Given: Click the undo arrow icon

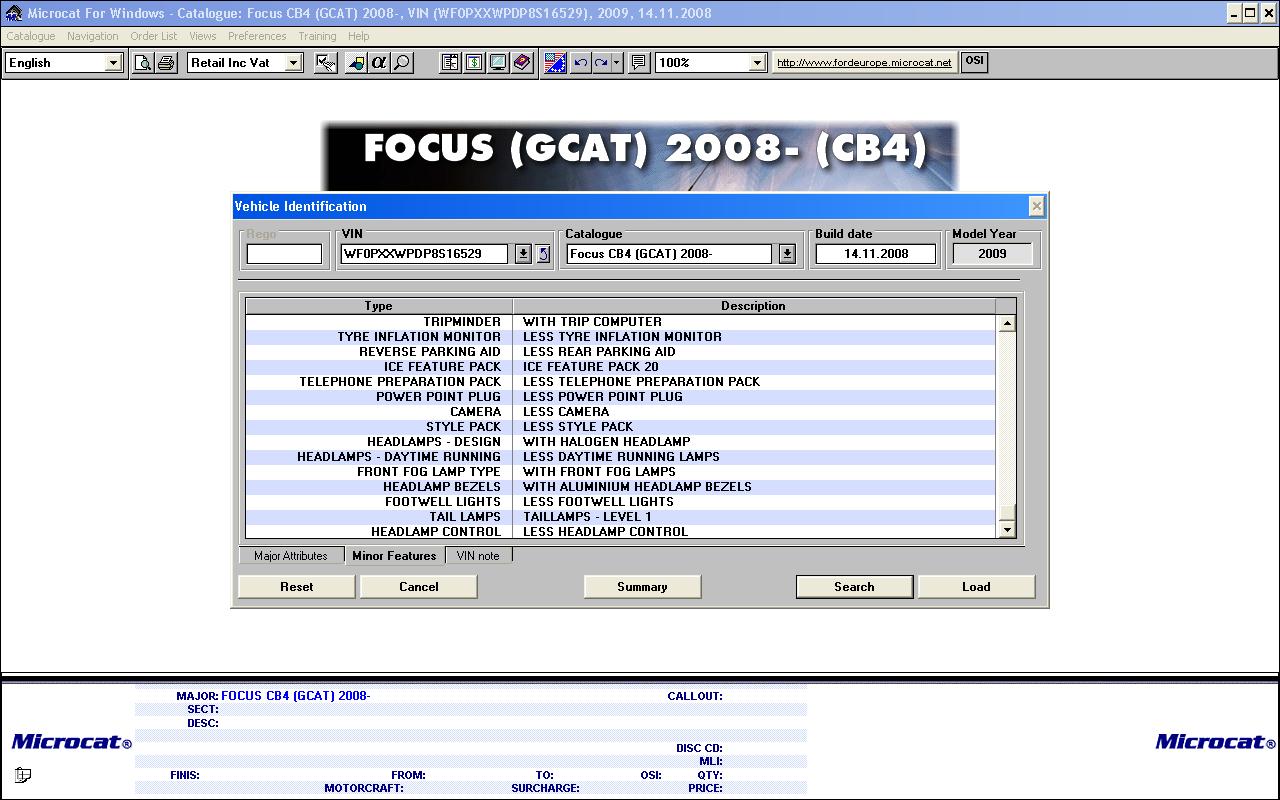Looking at the screenshot, I should point(580,62).
